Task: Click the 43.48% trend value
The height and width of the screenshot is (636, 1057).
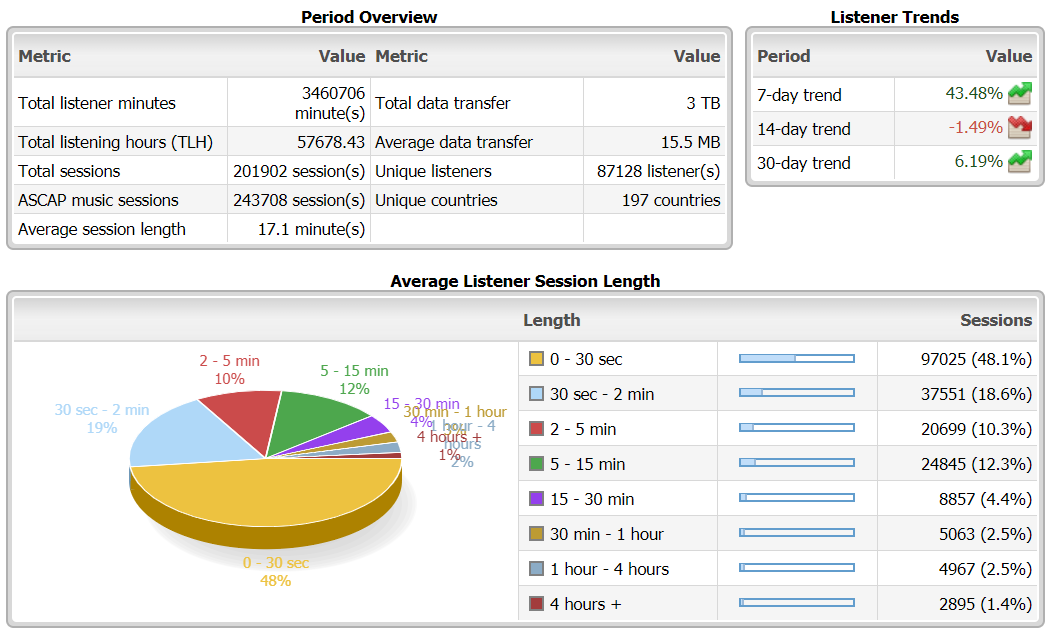Action: coord(974,93)
